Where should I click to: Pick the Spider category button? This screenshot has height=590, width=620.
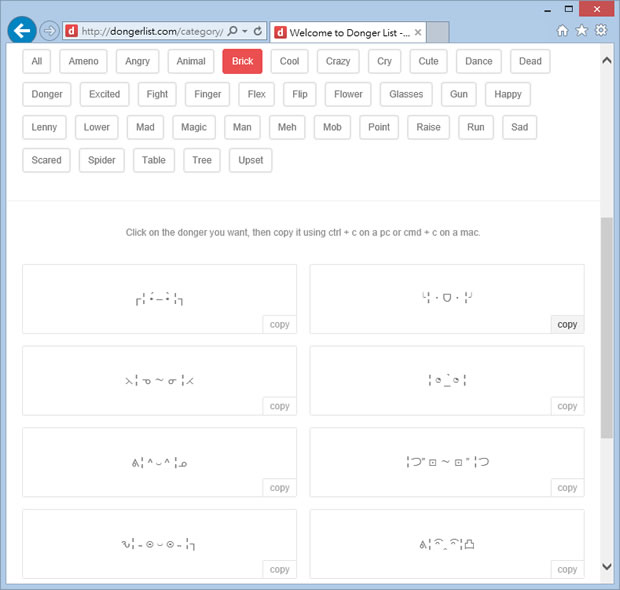point(102,160)
